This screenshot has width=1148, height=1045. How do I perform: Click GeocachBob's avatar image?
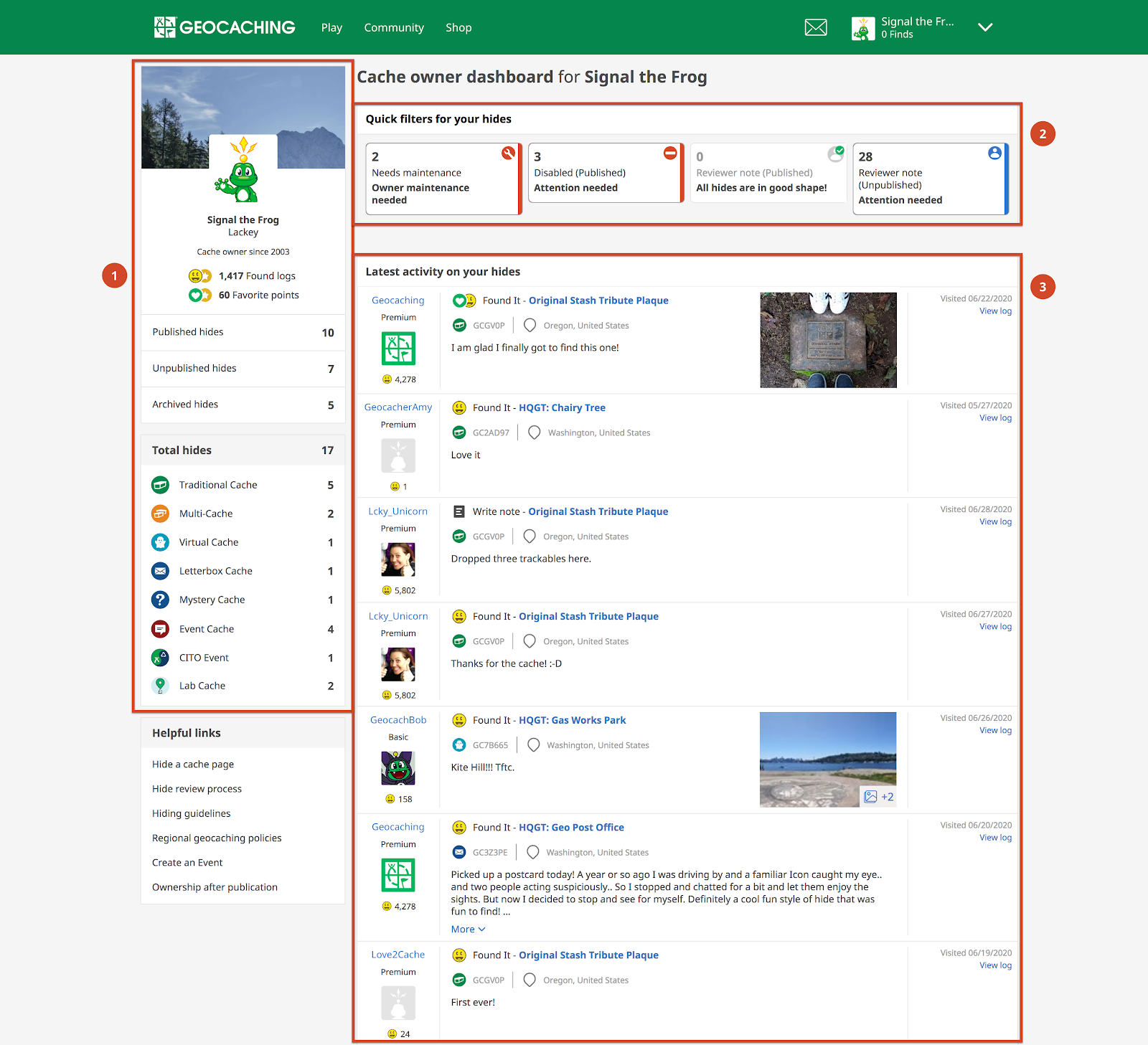click(x=398, y=768)
